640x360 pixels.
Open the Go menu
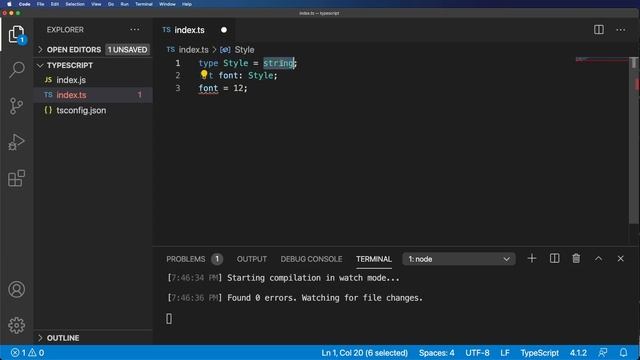(111, 4)
